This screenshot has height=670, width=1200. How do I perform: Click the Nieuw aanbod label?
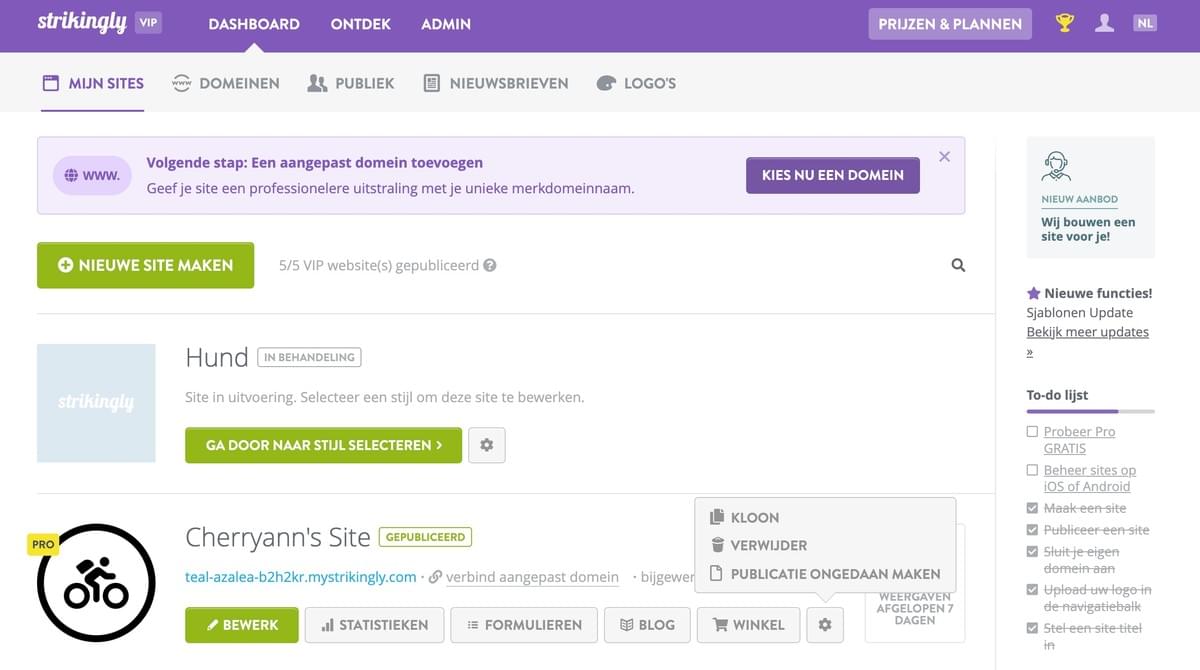pyautogui.click(x=1079, y=200)
